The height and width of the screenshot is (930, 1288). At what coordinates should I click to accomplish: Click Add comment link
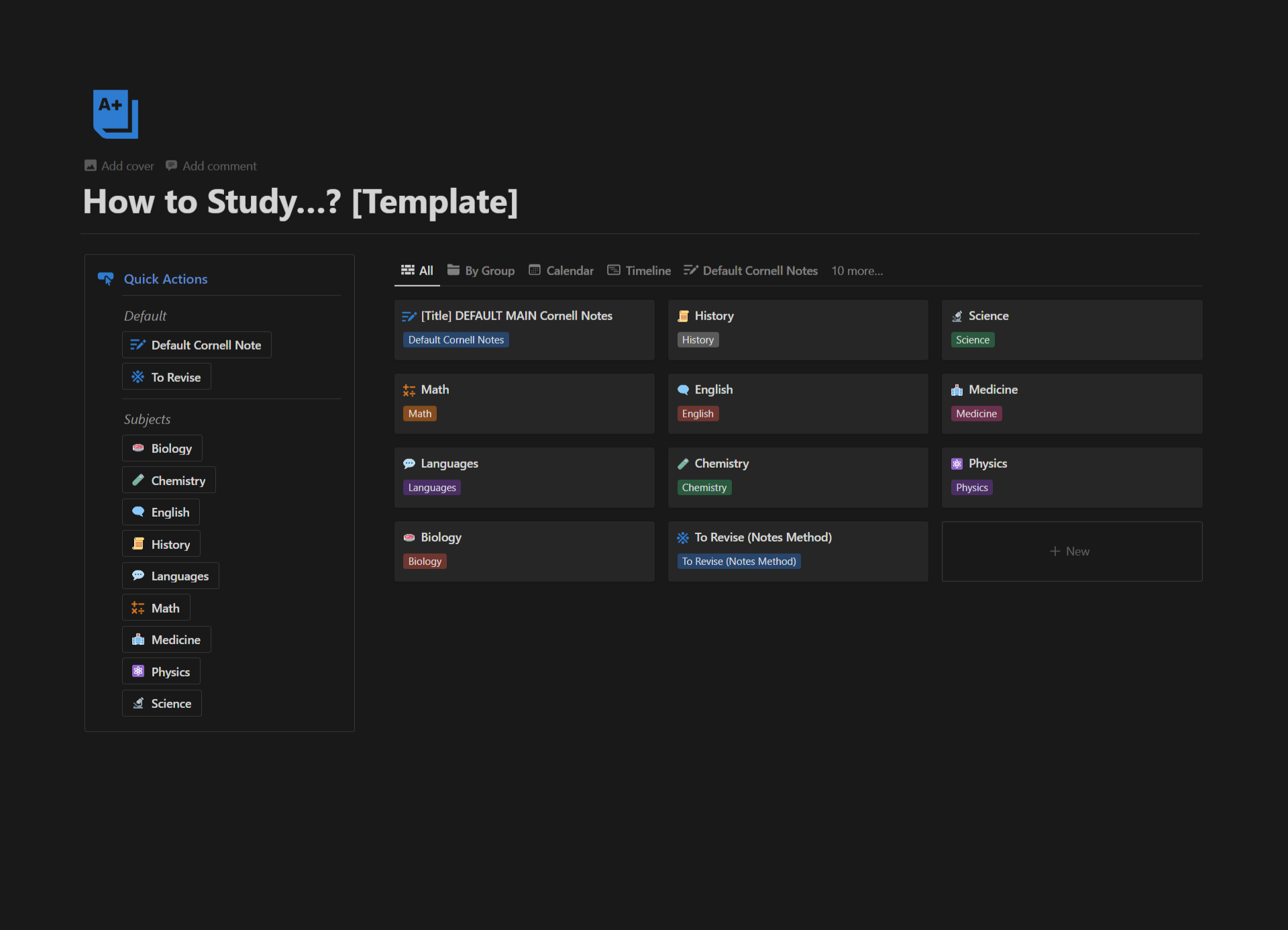click(211, 166)
